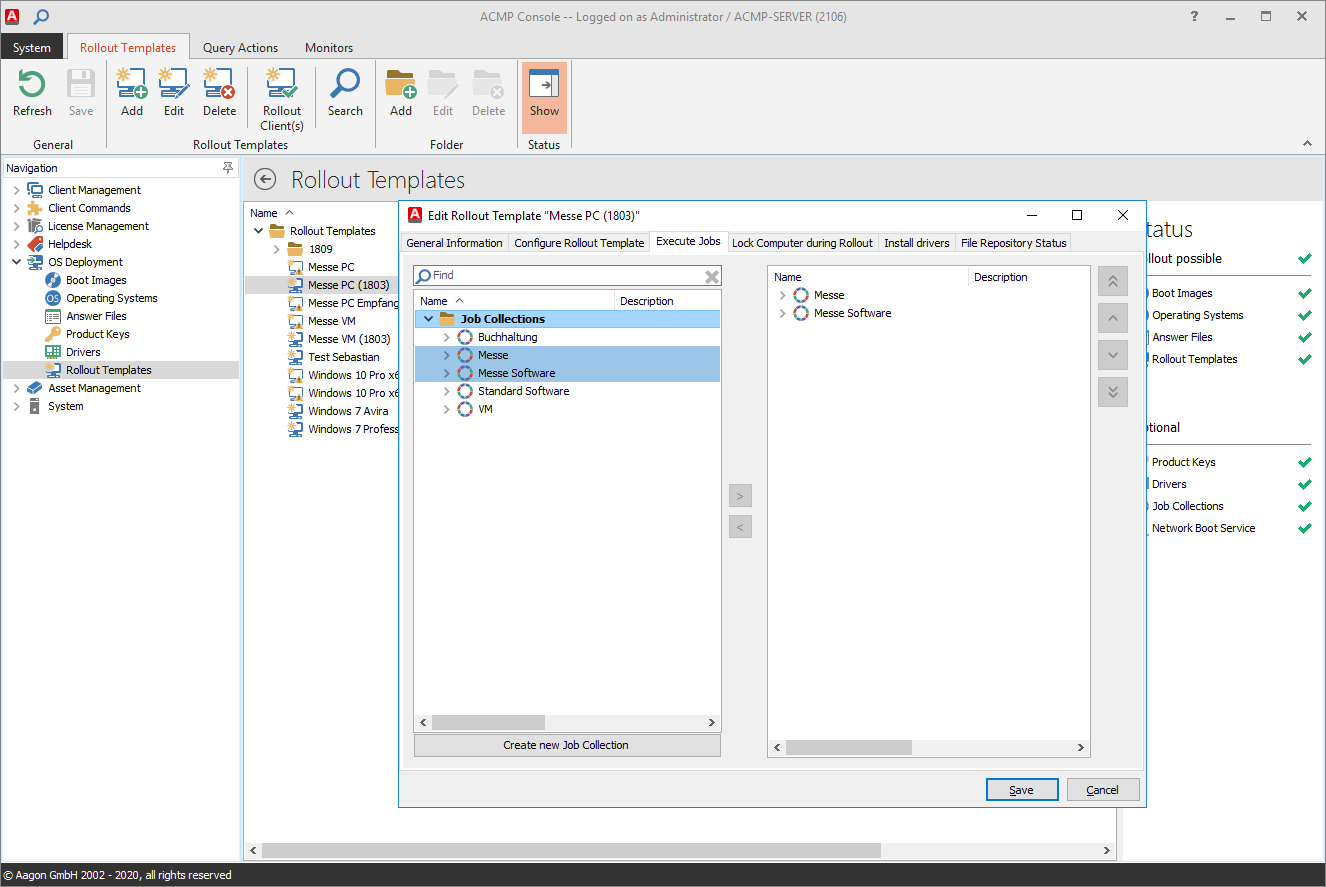Sort by Name column in left list
Screen dimensions: 1326x887
514,301
